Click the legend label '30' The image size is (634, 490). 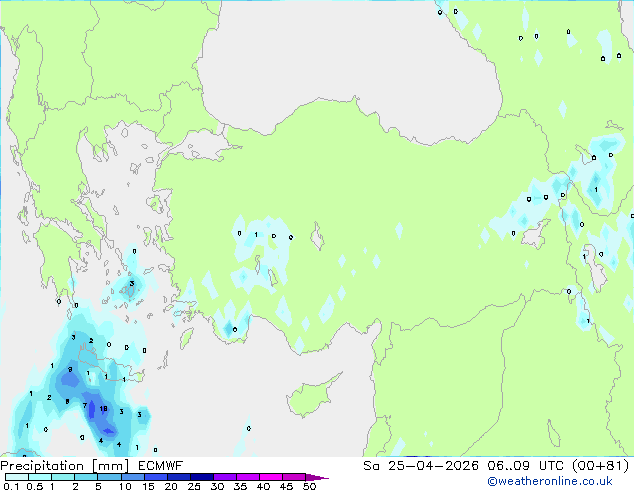point(217,486)
